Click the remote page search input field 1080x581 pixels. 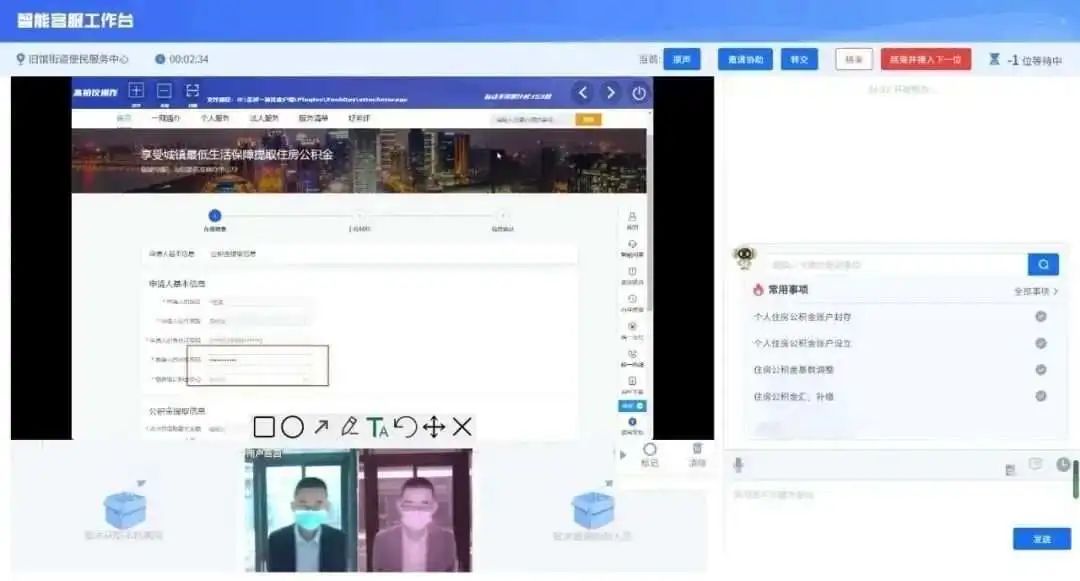[532, 120]
